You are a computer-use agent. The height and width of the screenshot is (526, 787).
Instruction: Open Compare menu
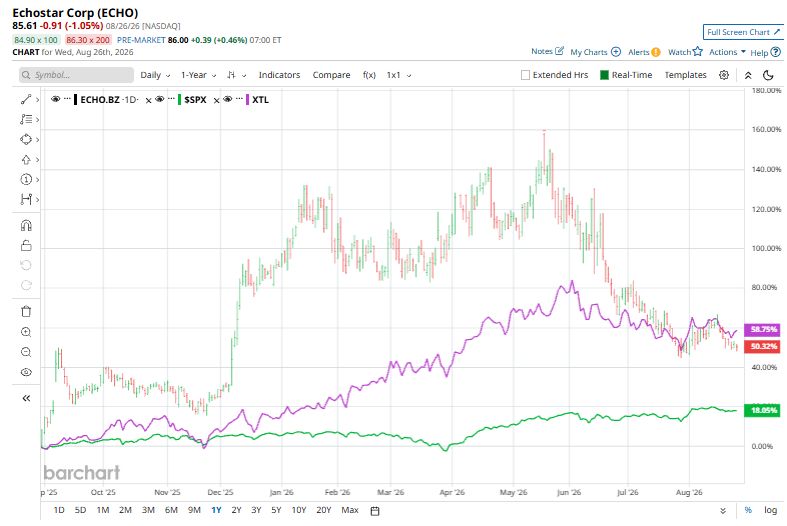tap(331, 75)
